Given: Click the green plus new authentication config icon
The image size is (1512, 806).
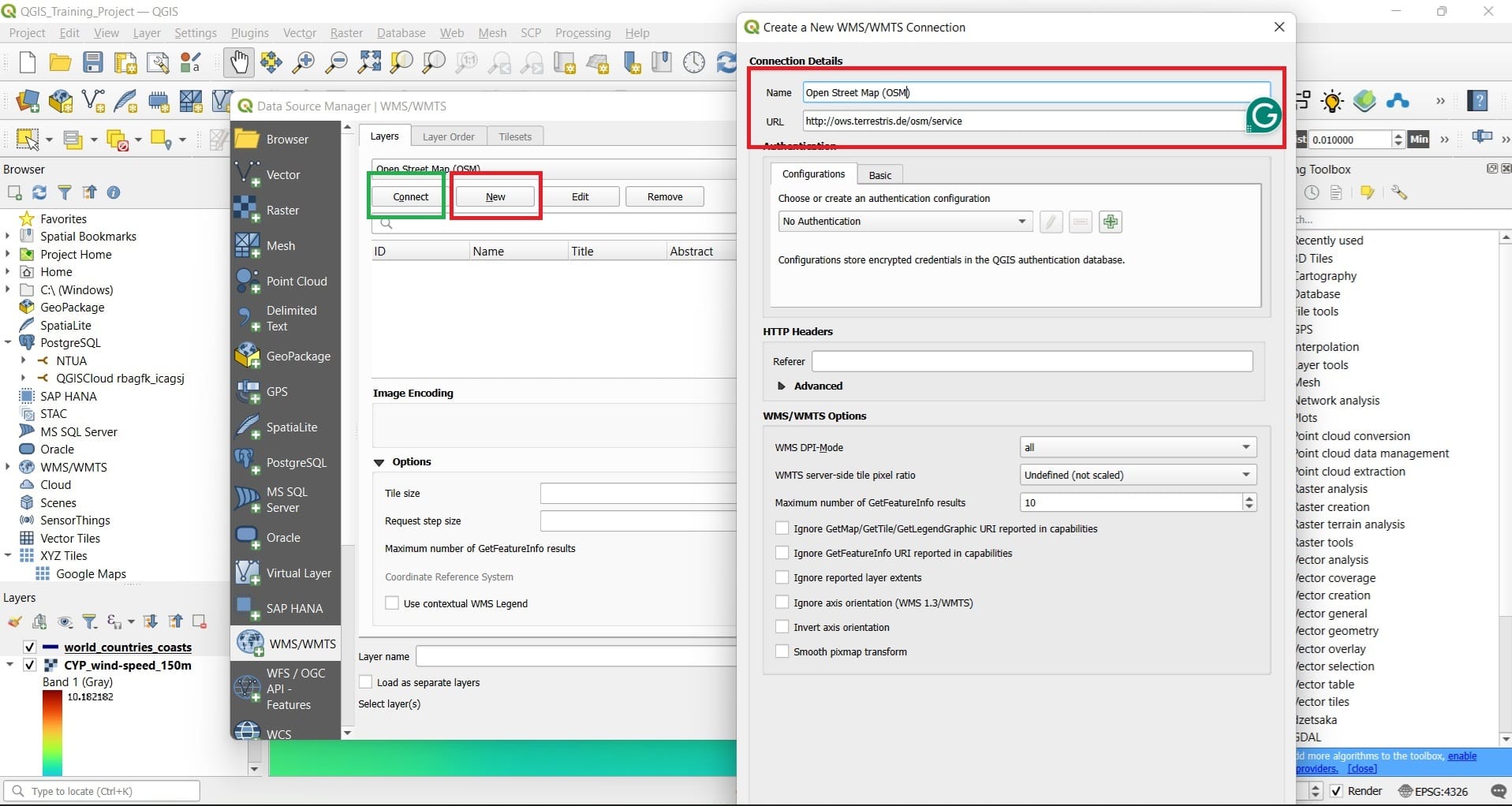Looking at the screenshot, I should (1111, 222).
